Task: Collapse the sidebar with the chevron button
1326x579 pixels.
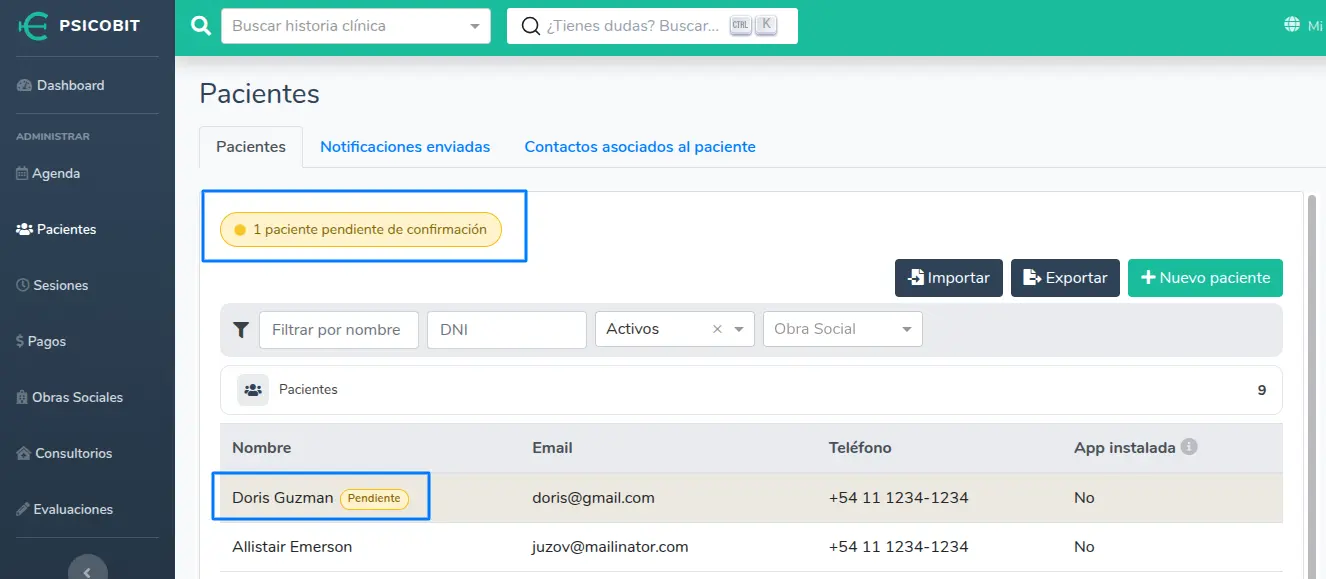Action: click(87, 571)
